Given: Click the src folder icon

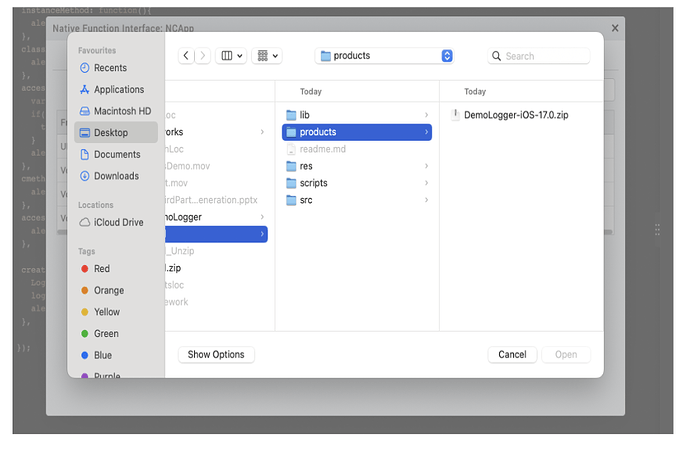Looking at the screenshot, I should point(291,200).
